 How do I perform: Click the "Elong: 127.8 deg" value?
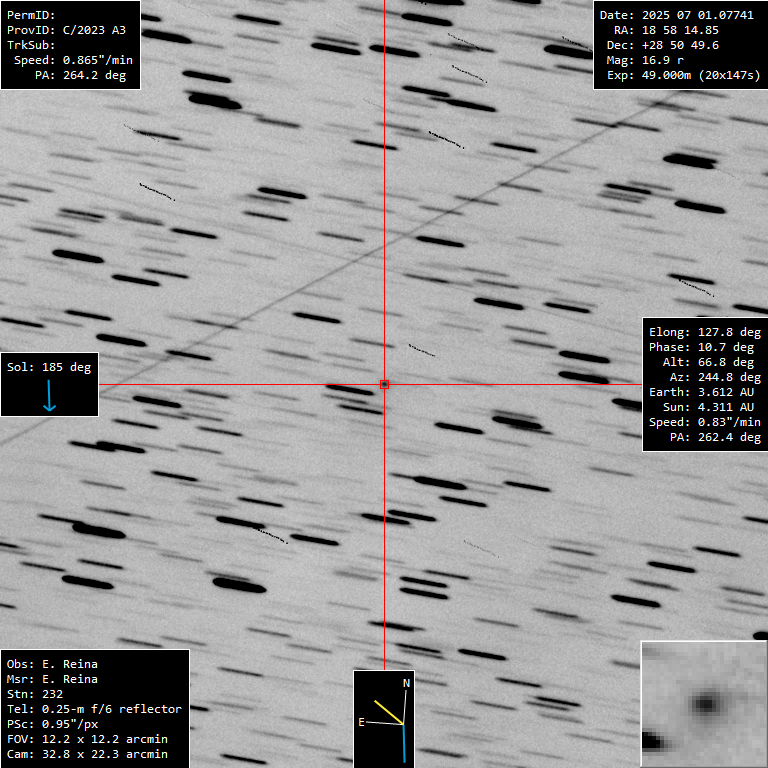(705, 333)
